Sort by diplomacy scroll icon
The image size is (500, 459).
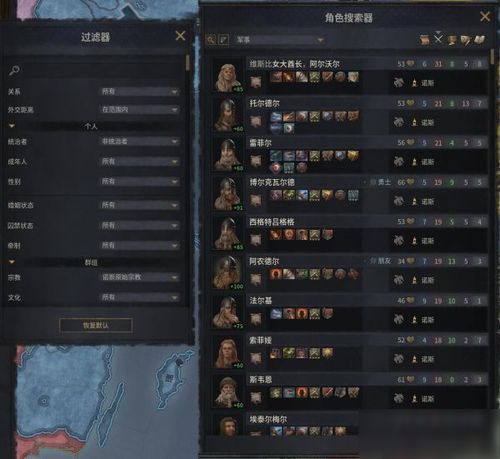click(425, 40)
